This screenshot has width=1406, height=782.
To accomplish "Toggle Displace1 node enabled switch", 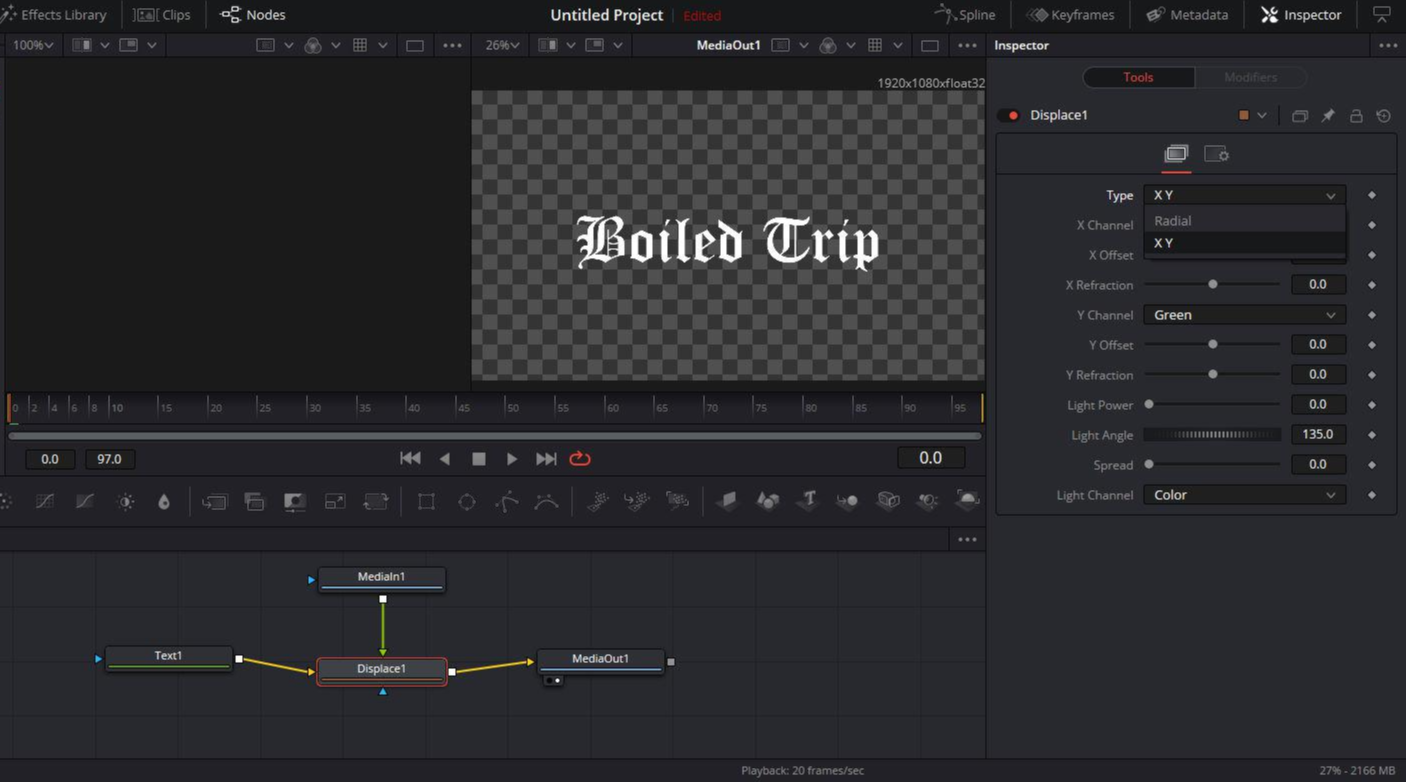I will point(1009,115).
